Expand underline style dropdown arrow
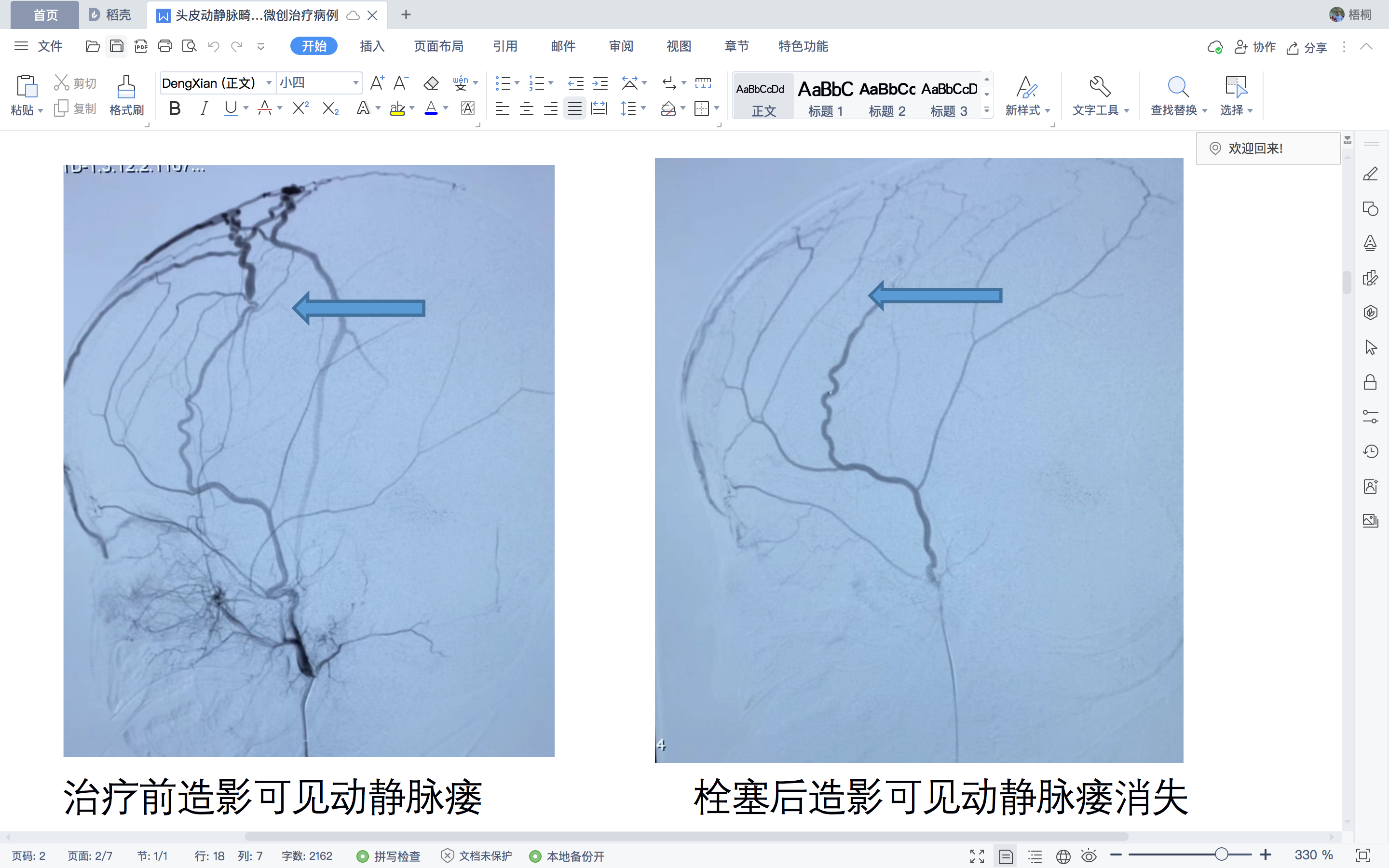1389x868 pixels. 246,108
